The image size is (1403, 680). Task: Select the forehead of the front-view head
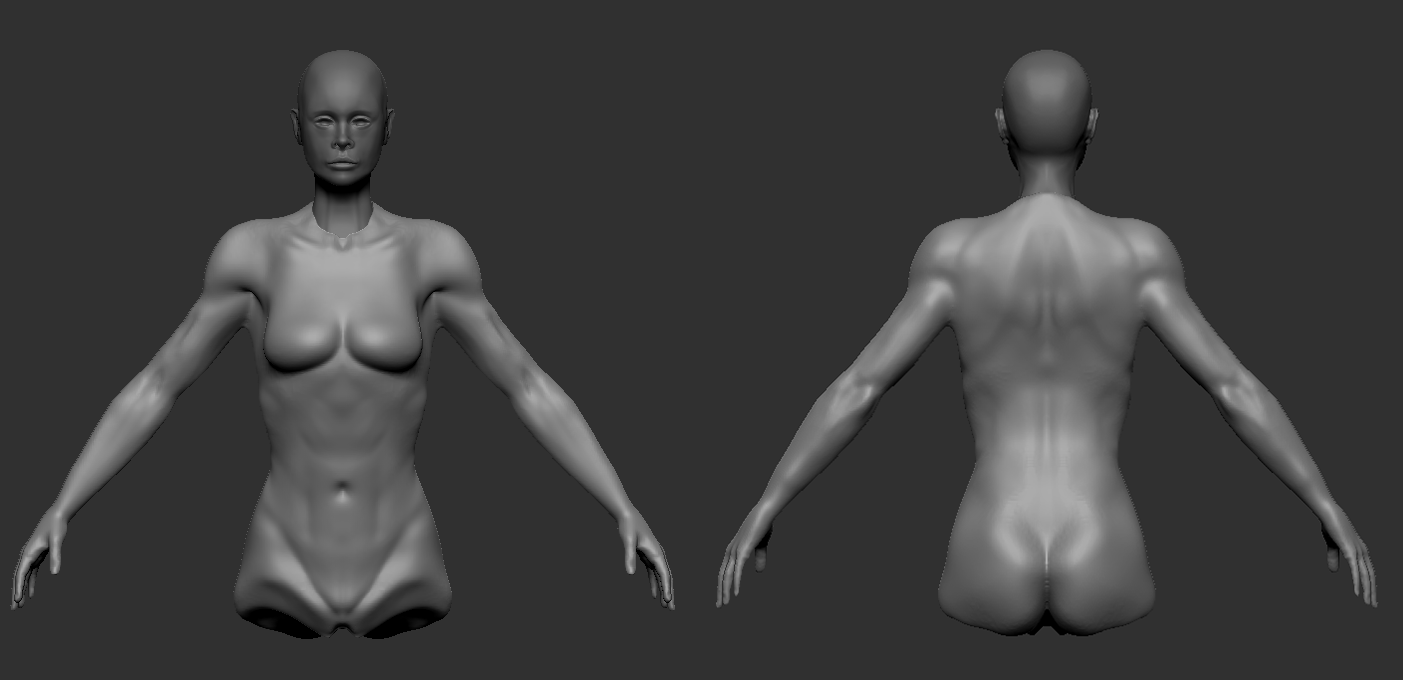point(343,88)
